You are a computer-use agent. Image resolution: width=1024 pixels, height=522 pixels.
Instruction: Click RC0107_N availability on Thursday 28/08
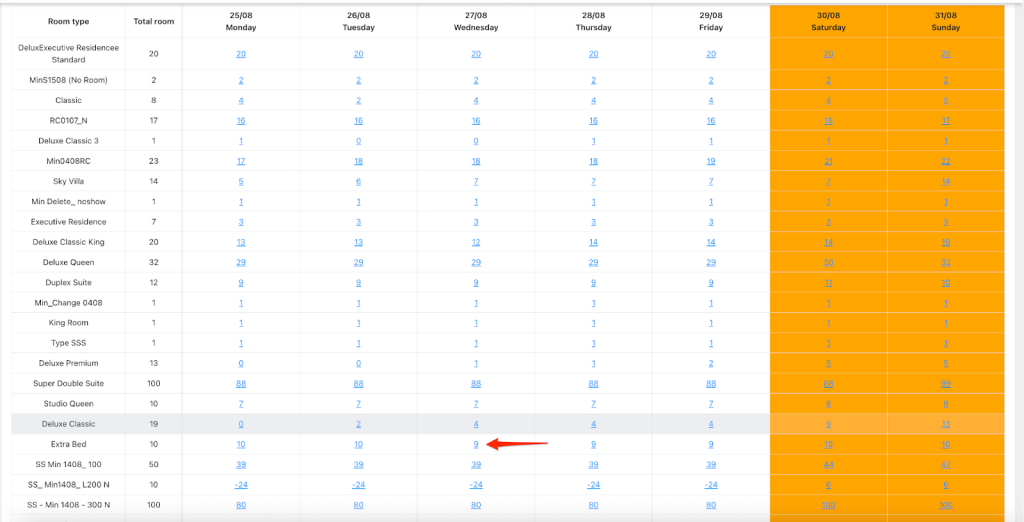coord(593,120)
